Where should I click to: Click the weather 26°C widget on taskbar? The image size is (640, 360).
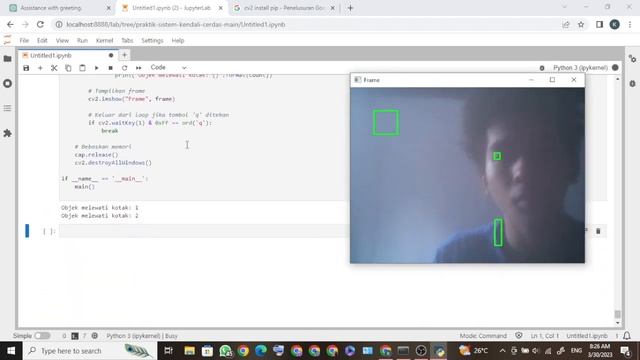click(x=473, y=351)
